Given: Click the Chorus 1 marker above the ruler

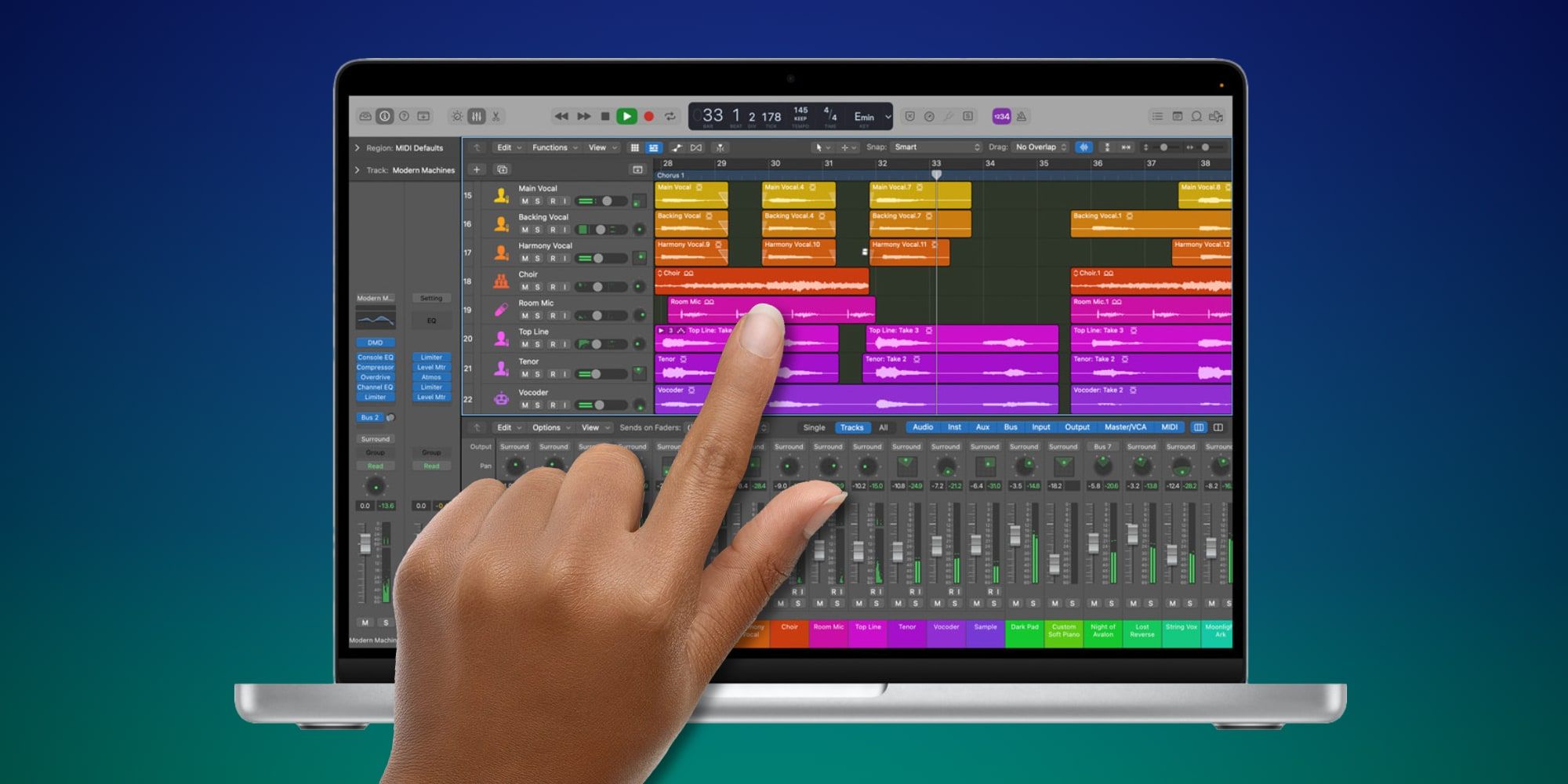Looking at the screenshot, I should (673, 175).
